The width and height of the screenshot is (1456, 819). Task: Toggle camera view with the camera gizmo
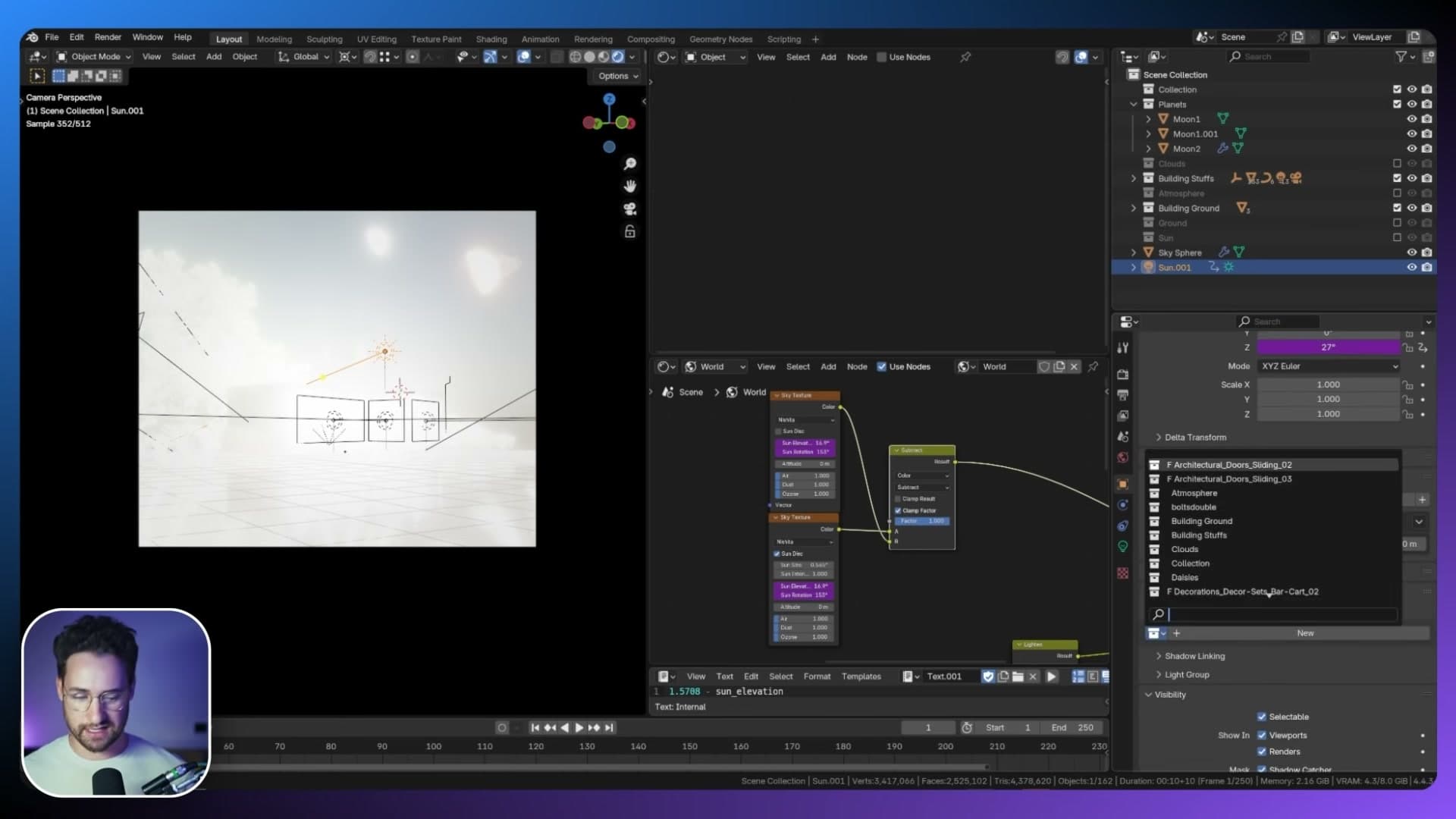pyautogui.click(x=629, y=209)
